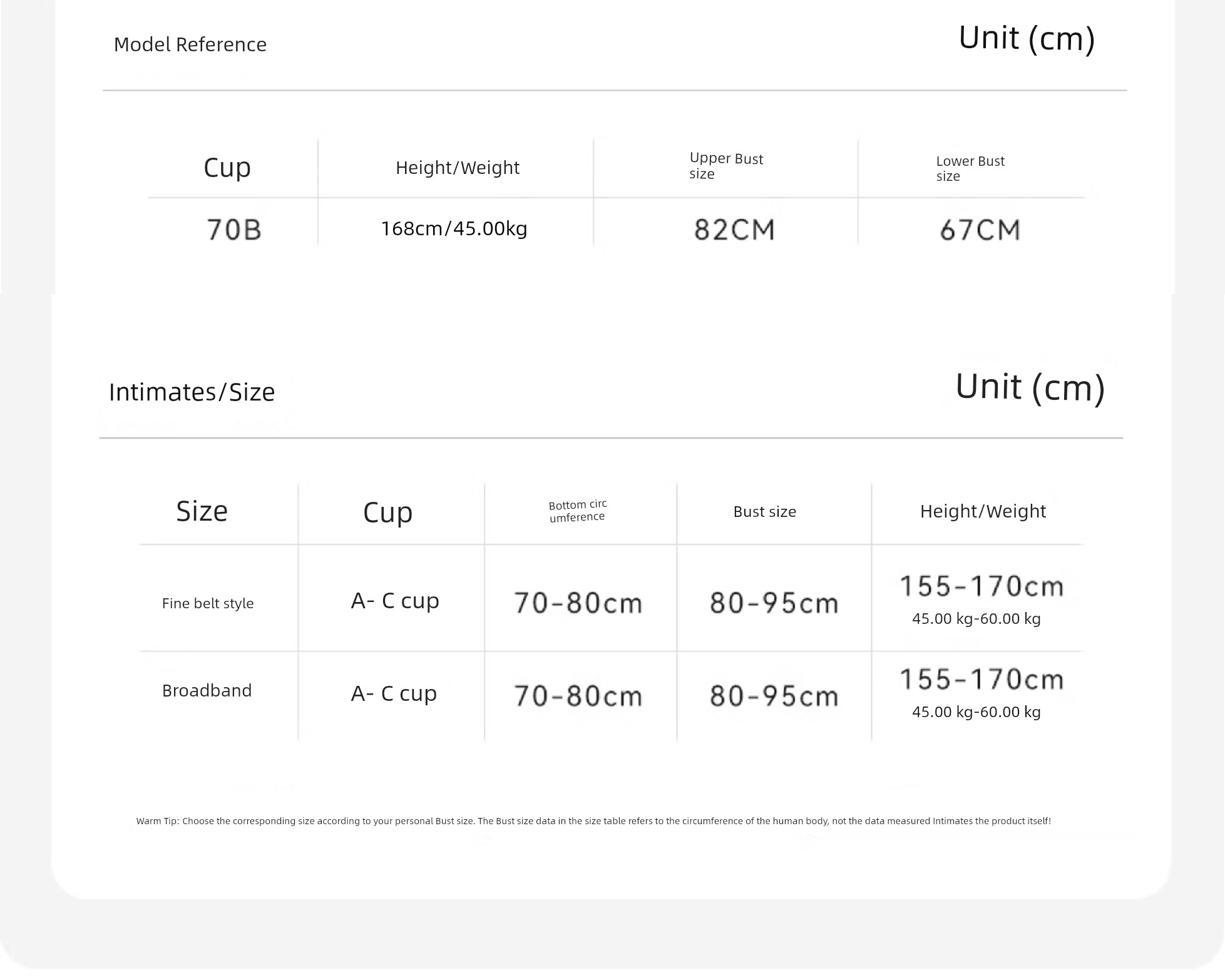Click the 'Bottom circumference' header

click(577, 511)
